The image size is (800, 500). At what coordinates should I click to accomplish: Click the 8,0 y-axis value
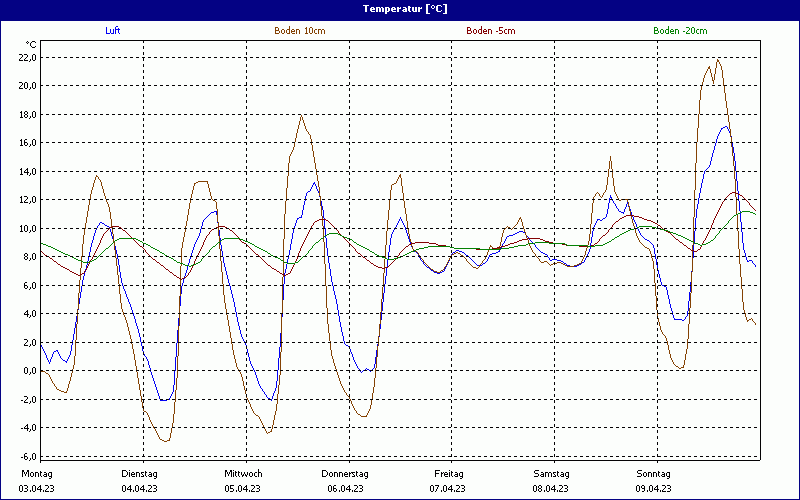(x=30, y=257)
